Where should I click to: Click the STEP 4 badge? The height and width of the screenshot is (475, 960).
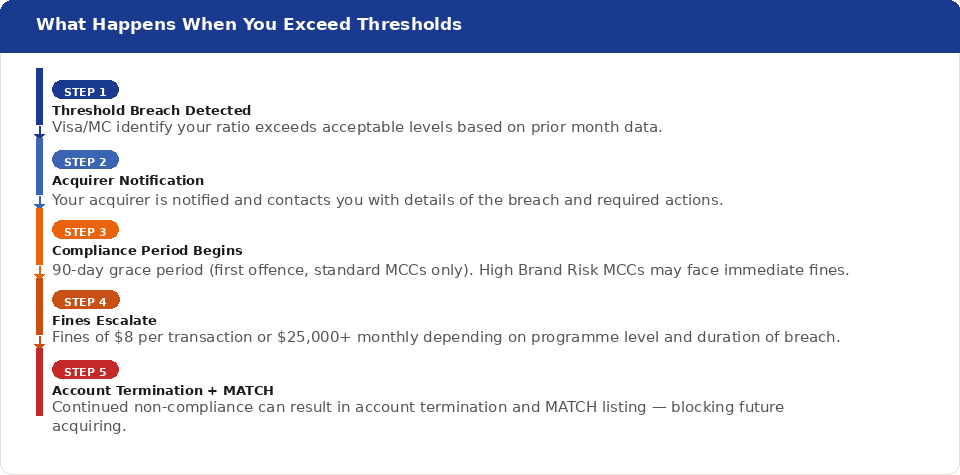(86, 300)
